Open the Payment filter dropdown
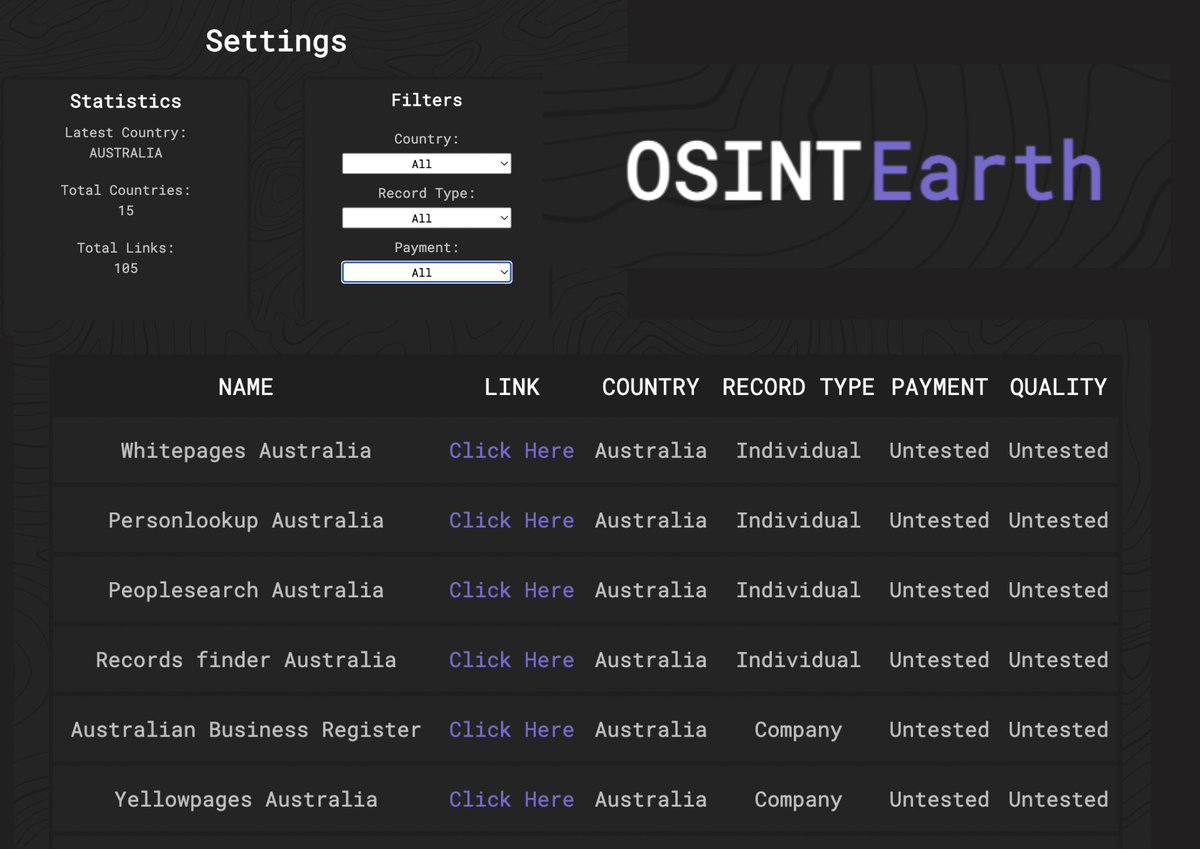Image resolution: width=1200 pixels, height=849 pixels. coord(426,272)
